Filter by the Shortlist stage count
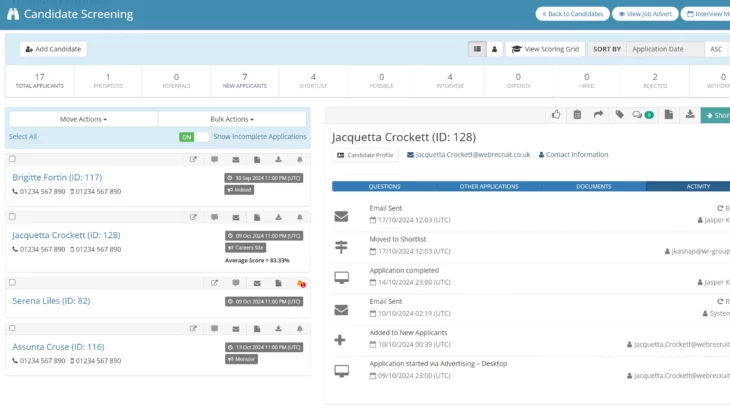 click(x=313, y=81)
